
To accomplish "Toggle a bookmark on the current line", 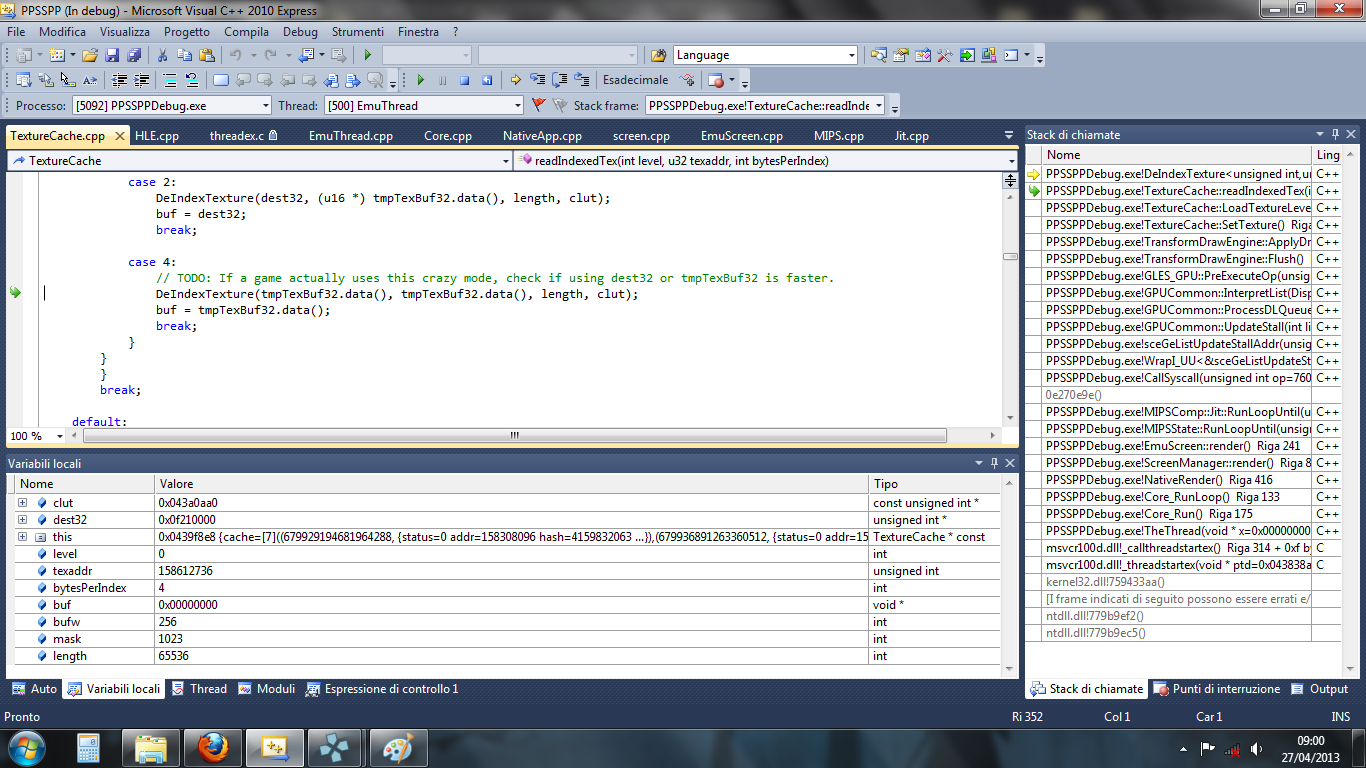I will (221, 80).
